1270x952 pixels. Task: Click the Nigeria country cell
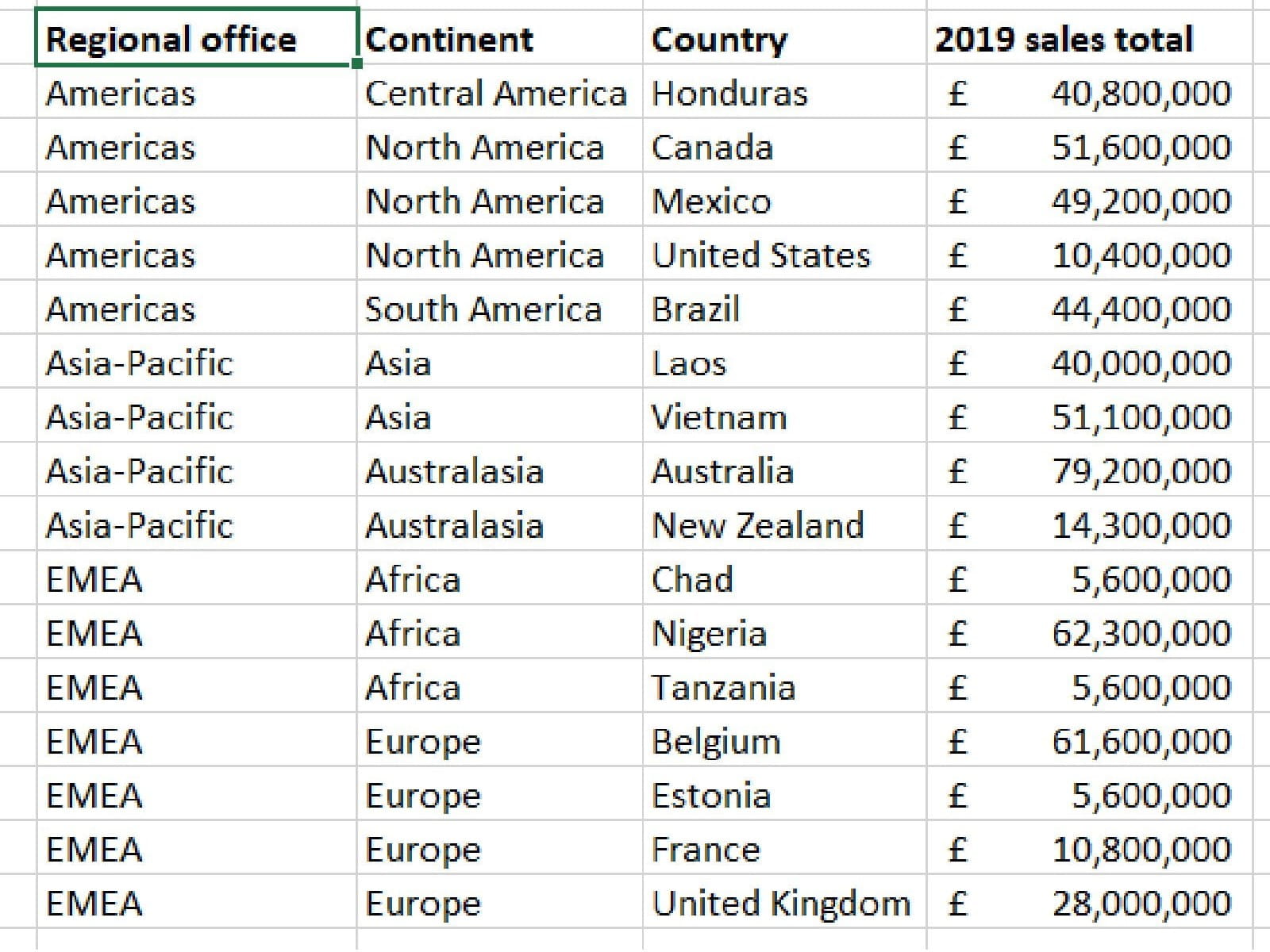click(x=709, y=633)
